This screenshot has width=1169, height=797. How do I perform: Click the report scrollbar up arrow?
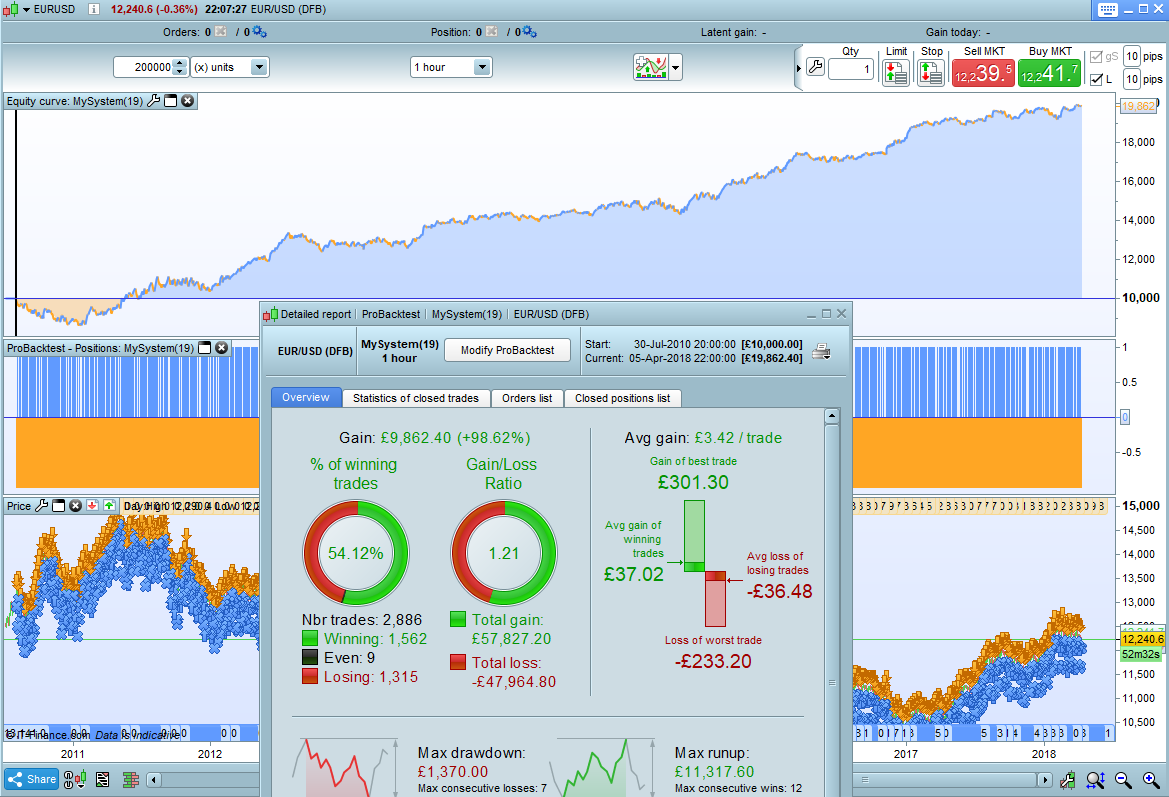832,416
